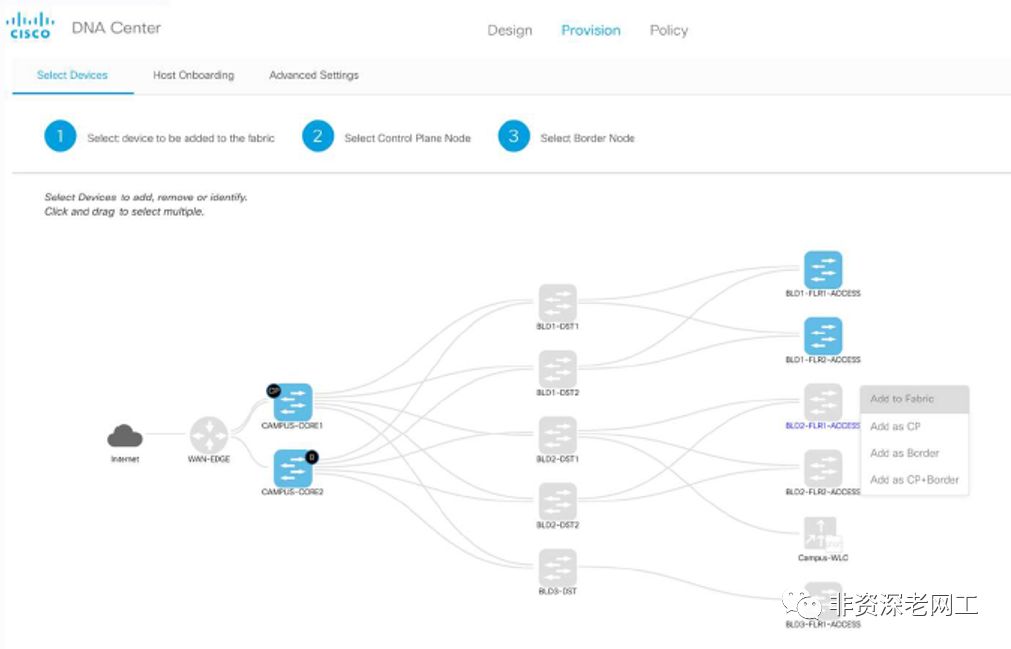
Task: Click step 1 circle for fabric devices
Action: point(60,137)
